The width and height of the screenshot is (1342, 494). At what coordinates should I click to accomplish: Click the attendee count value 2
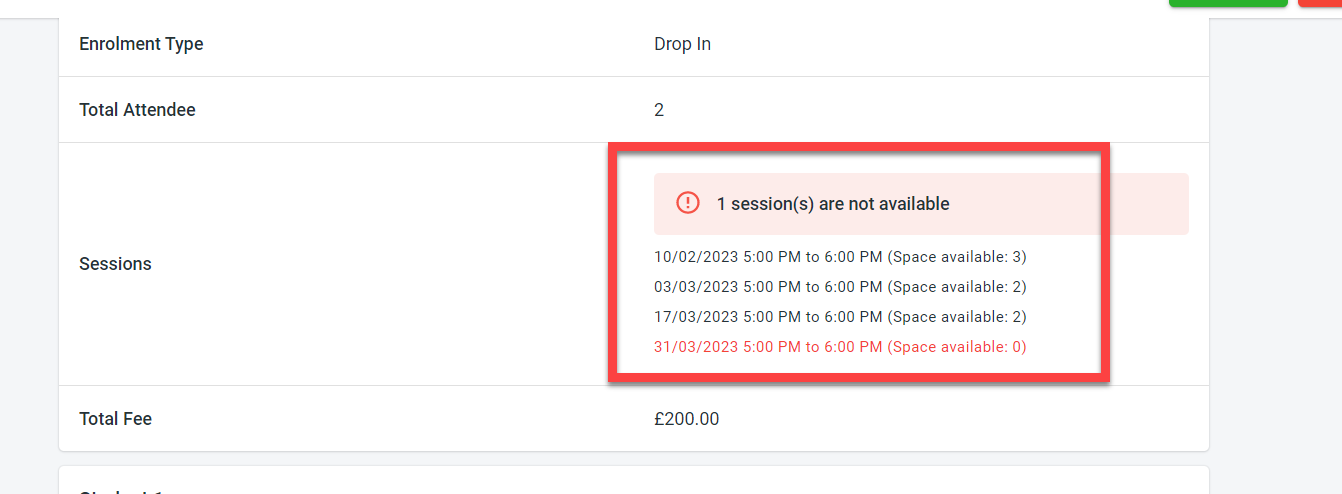659,110
